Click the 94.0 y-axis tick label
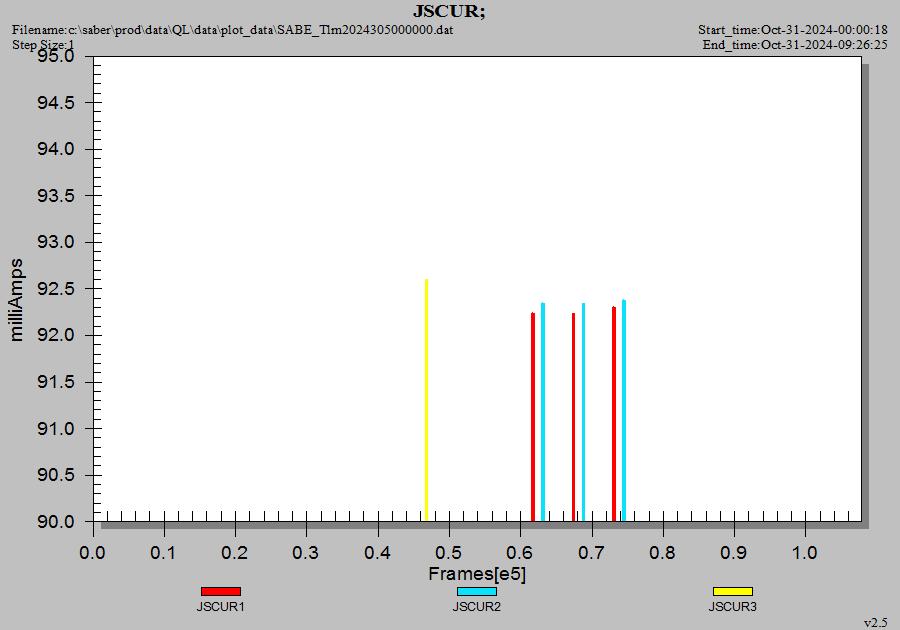This screenshot has height=630, width=900. [x=56, y=149]
